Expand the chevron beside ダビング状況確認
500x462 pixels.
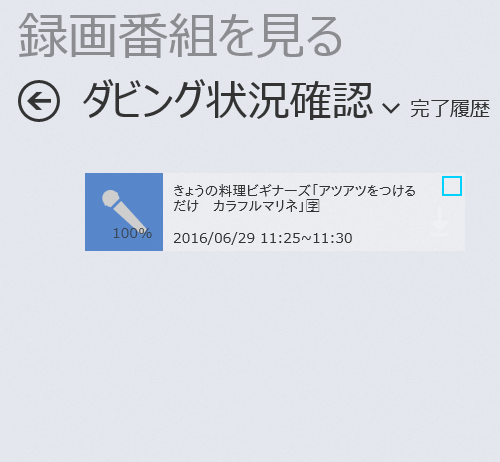[390, 108]
